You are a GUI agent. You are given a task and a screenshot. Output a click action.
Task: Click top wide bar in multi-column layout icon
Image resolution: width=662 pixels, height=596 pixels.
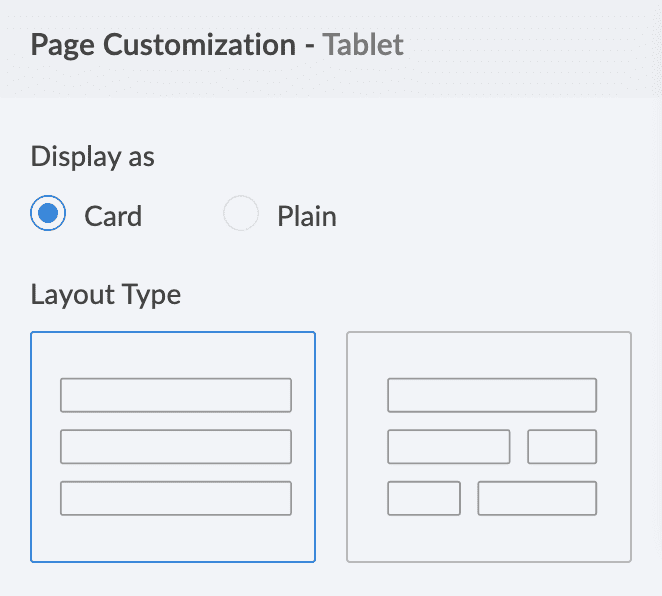point(492,395)
